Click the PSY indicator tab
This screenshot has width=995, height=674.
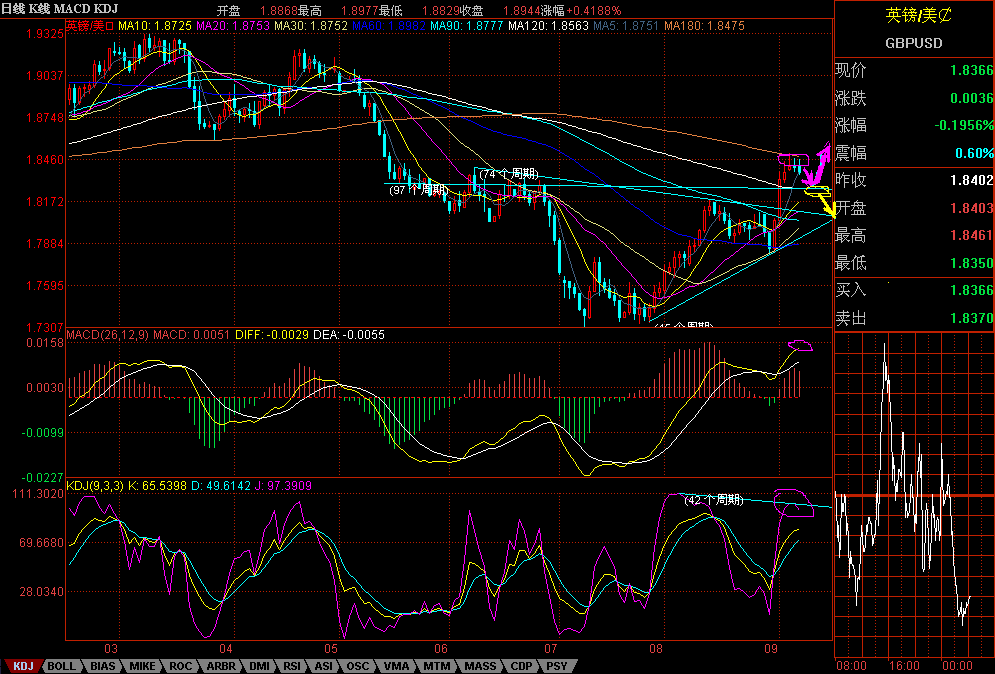(557, 666)
